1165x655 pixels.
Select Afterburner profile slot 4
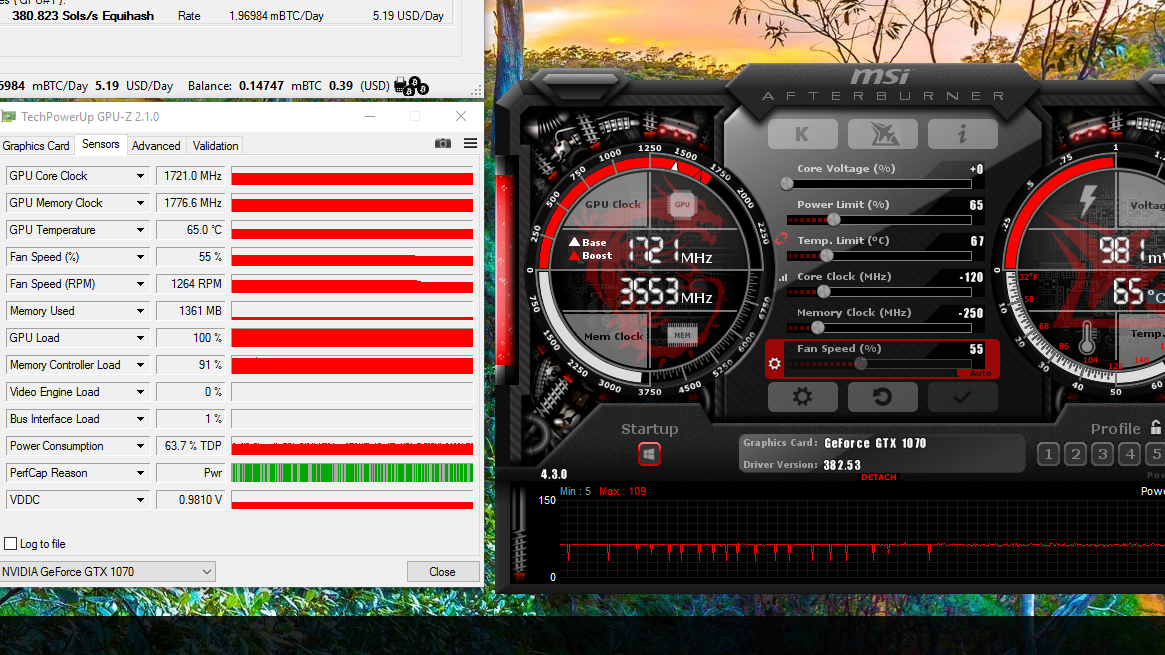(x=1130, y=454)
